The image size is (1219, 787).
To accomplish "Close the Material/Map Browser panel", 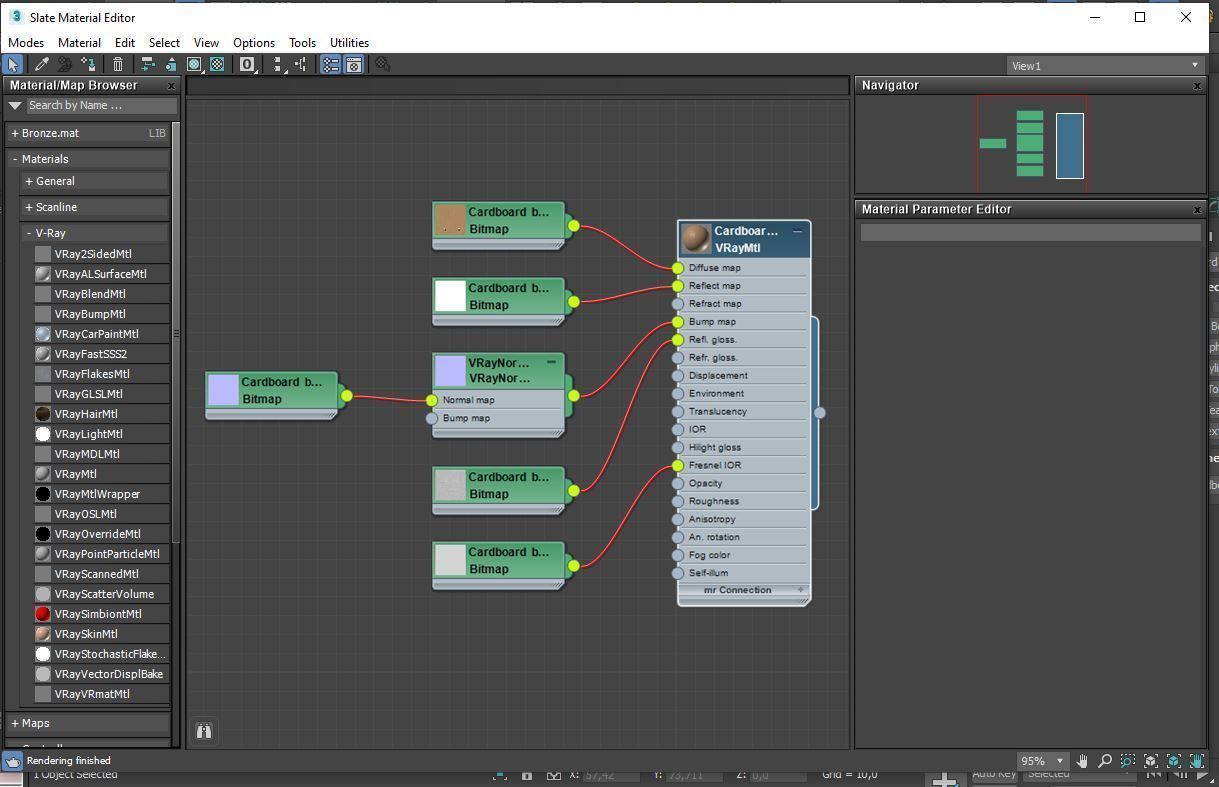I will pyautogui.click(x=171, y=86).
